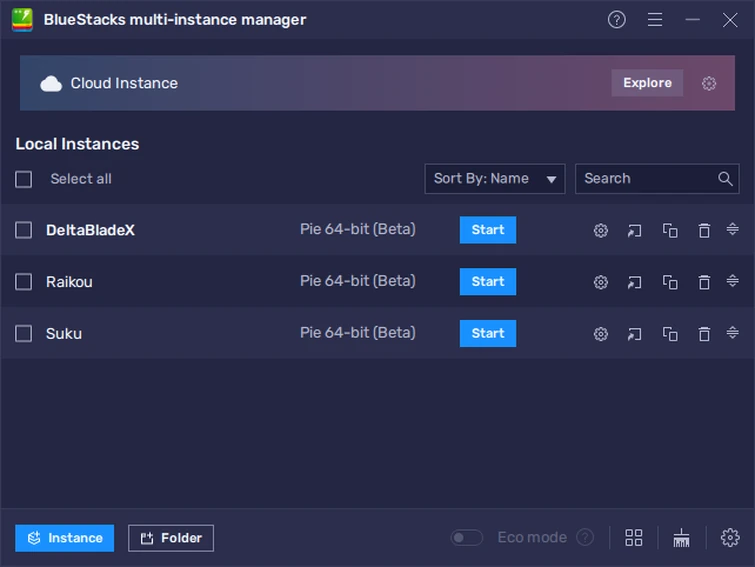The height and width of the screenshot is (567, 755).
Task: Click Explore on Cloud Instance banner
Action: tap(647, 83)
